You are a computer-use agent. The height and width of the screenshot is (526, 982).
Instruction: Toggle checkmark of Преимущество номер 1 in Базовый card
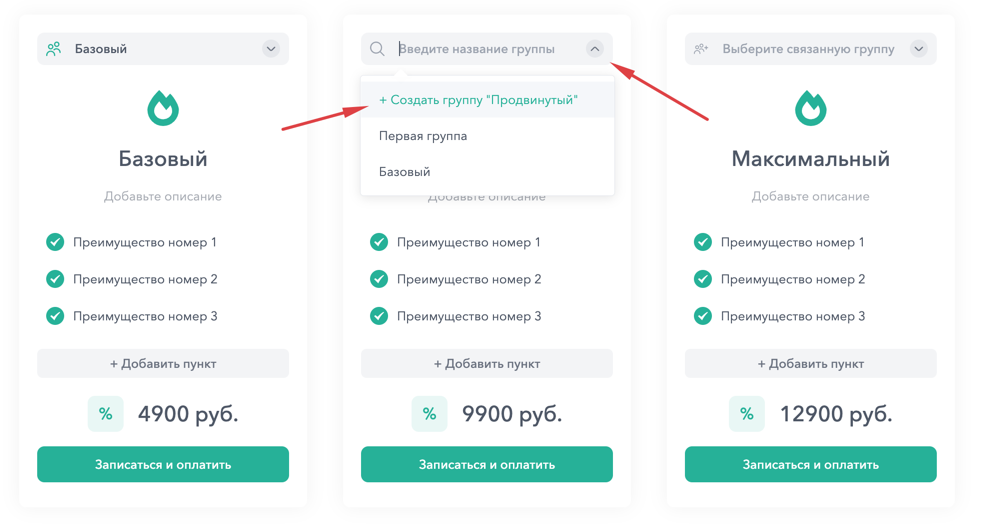click(x=55, y=242)
